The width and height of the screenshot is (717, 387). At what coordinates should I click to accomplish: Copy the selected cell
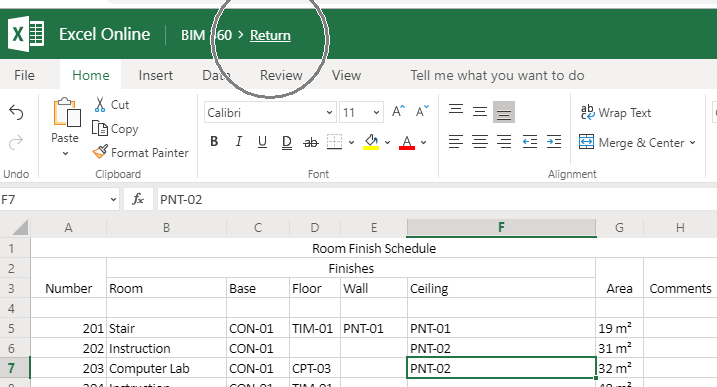click(115, 129)
